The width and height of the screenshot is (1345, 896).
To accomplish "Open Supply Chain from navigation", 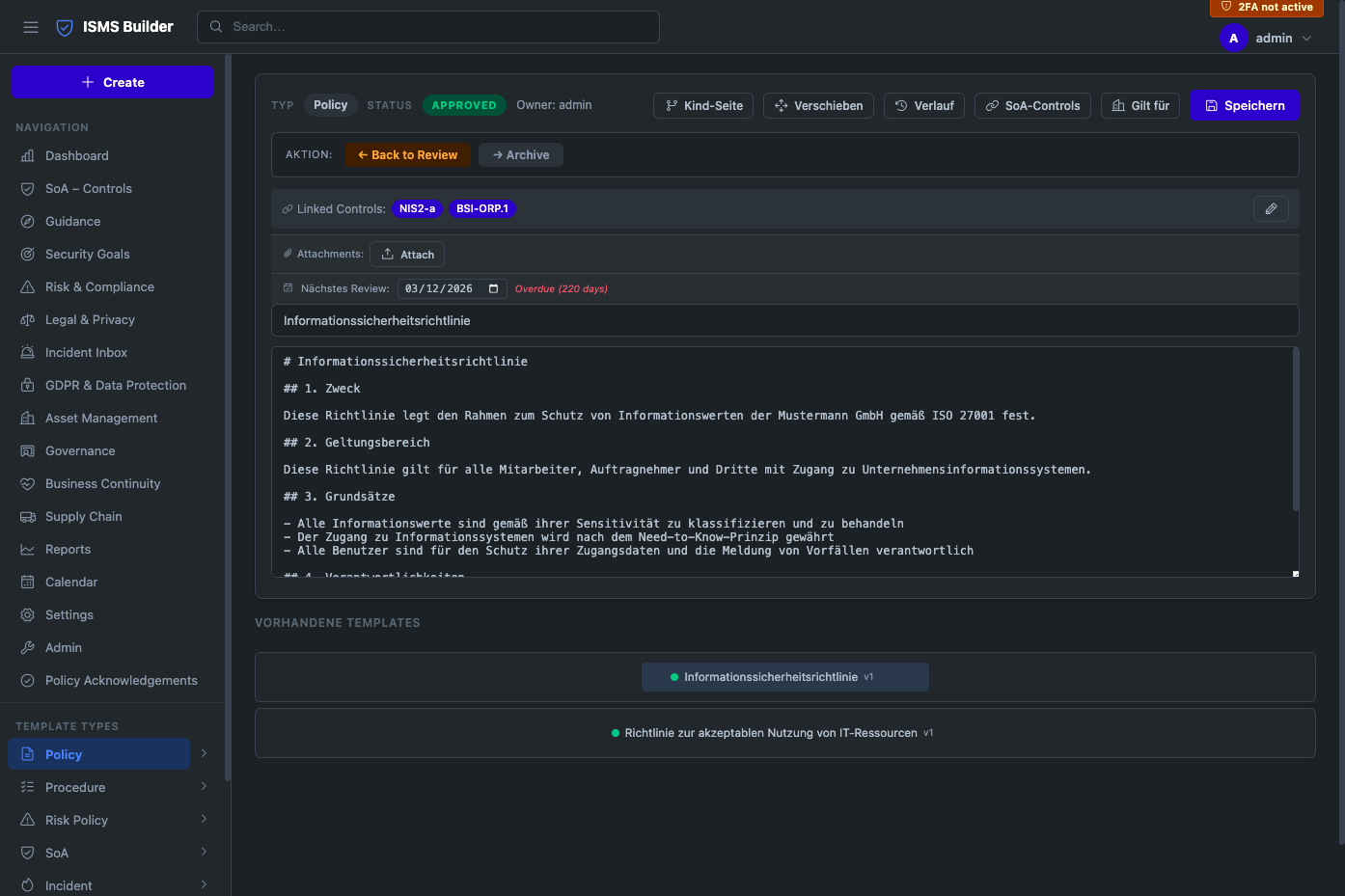I will tap(114, 517).
